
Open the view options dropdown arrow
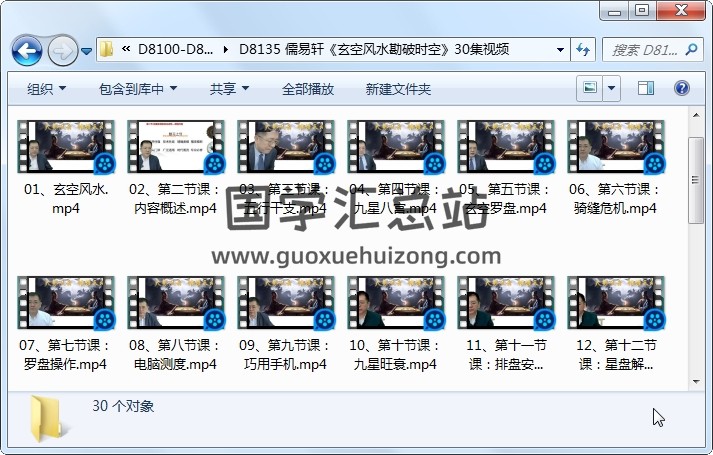(612, 88)
